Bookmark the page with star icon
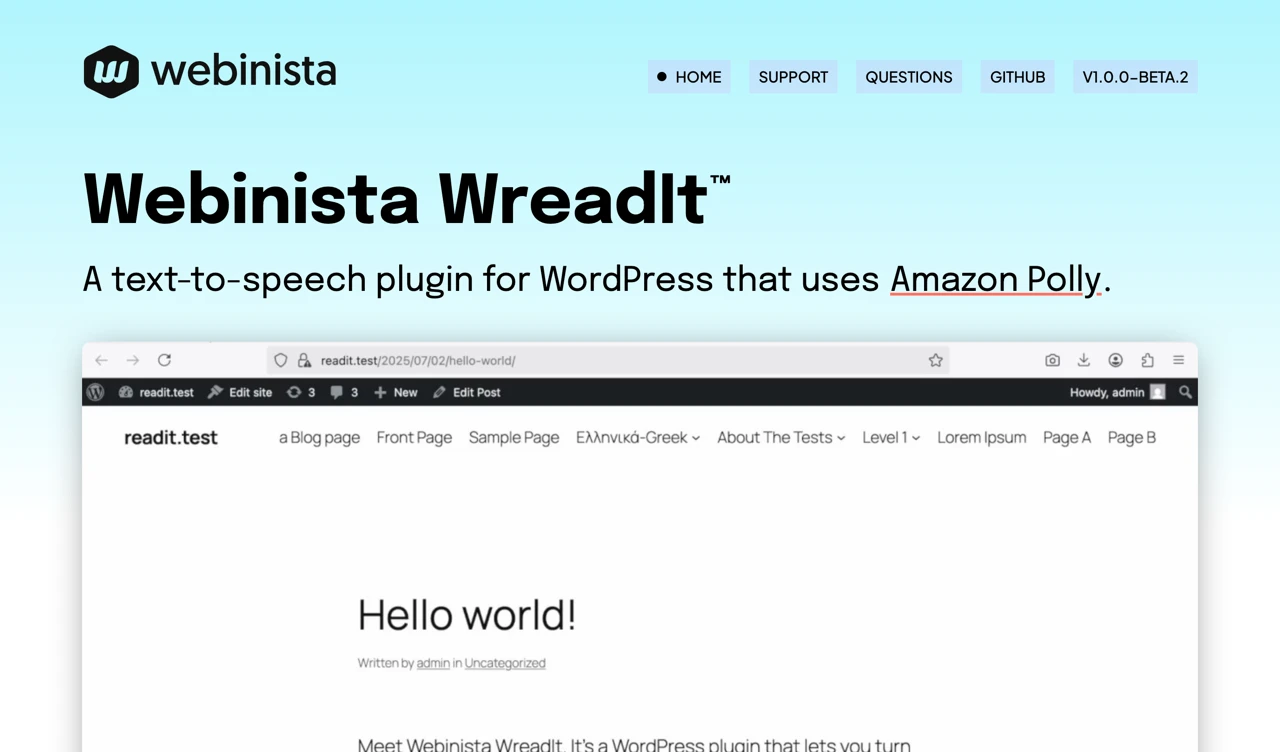1280x752 pixels. coord(935,360)
